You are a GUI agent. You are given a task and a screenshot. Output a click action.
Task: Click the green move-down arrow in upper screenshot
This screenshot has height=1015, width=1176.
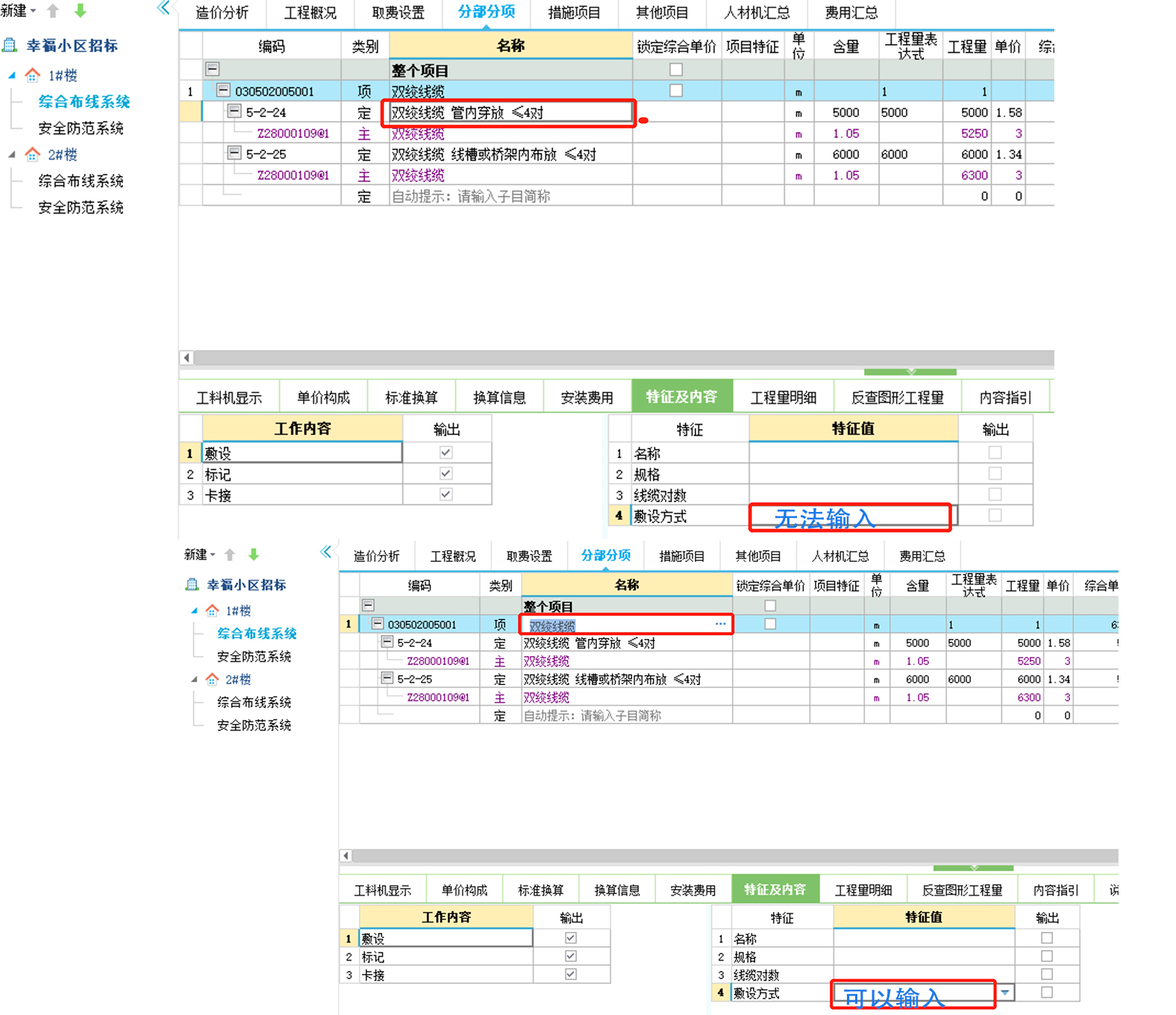tap(81, 11)
